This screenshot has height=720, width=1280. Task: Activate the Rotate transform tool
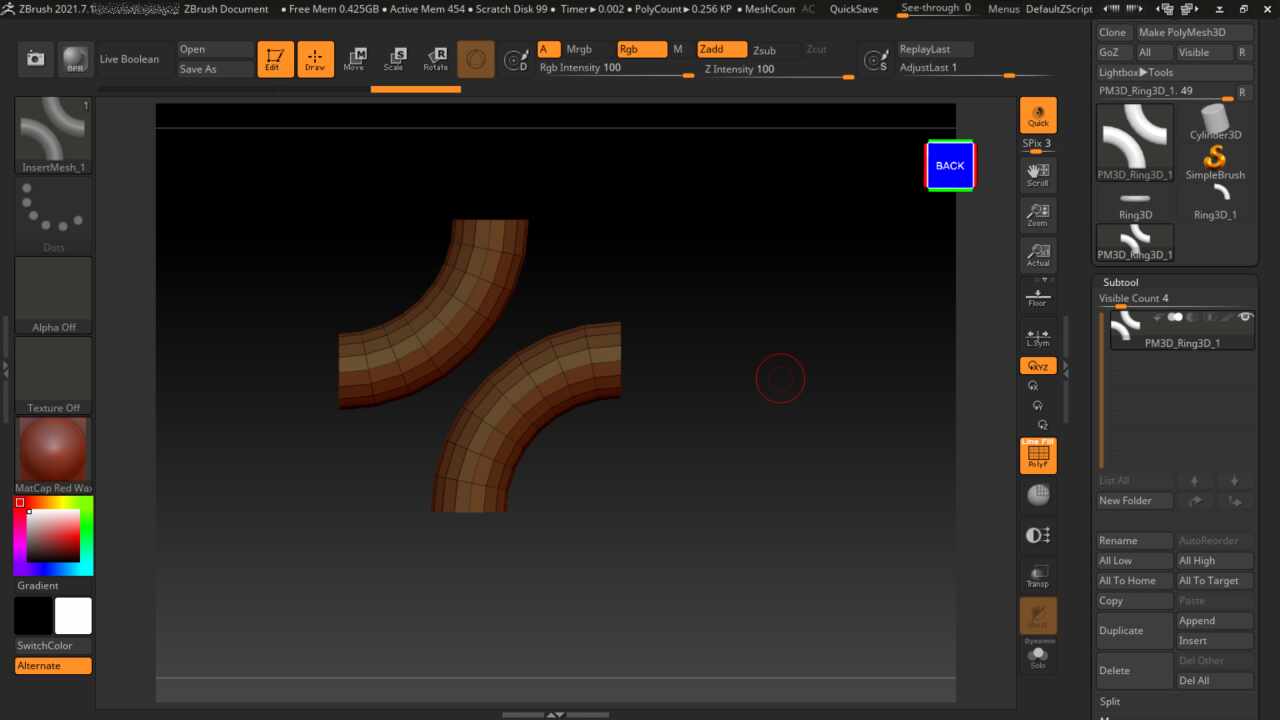[435, 59]
